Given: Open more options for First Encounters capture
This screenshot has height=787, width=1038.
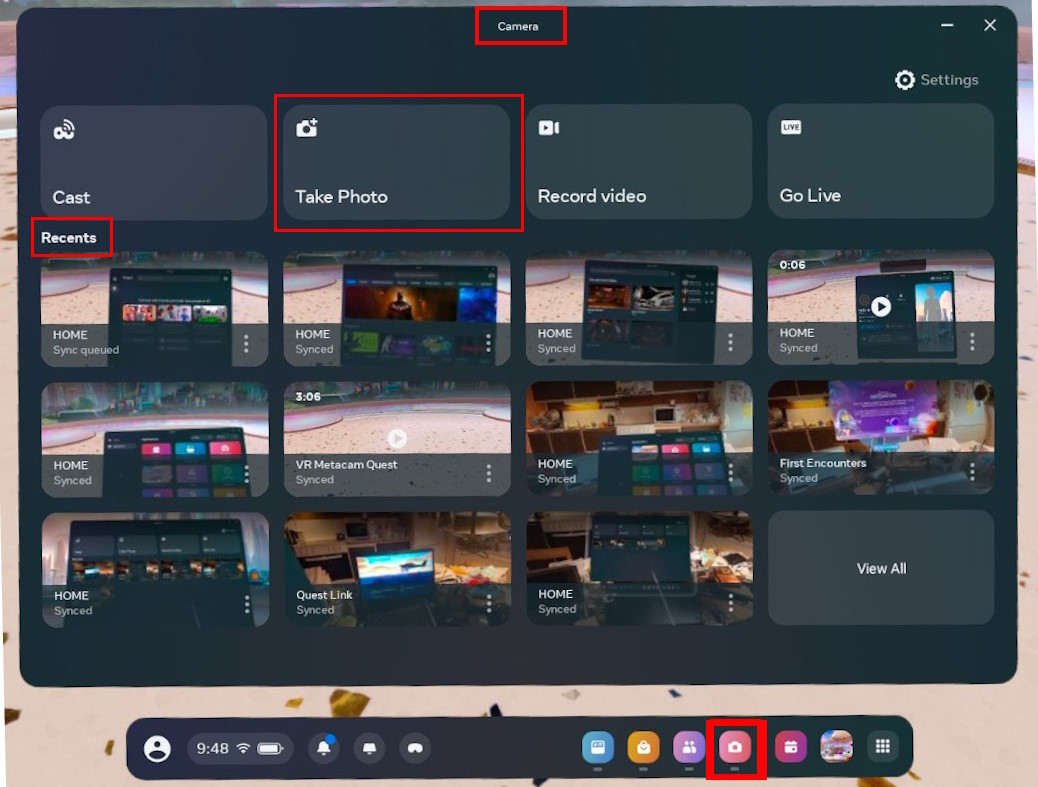Looking at the screenshot, I should (x=972, y=472).
